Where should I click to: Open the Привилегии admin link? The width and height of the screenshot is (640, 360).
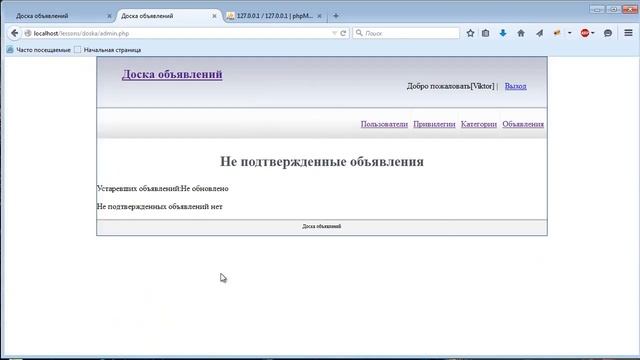tap(434, 124)
